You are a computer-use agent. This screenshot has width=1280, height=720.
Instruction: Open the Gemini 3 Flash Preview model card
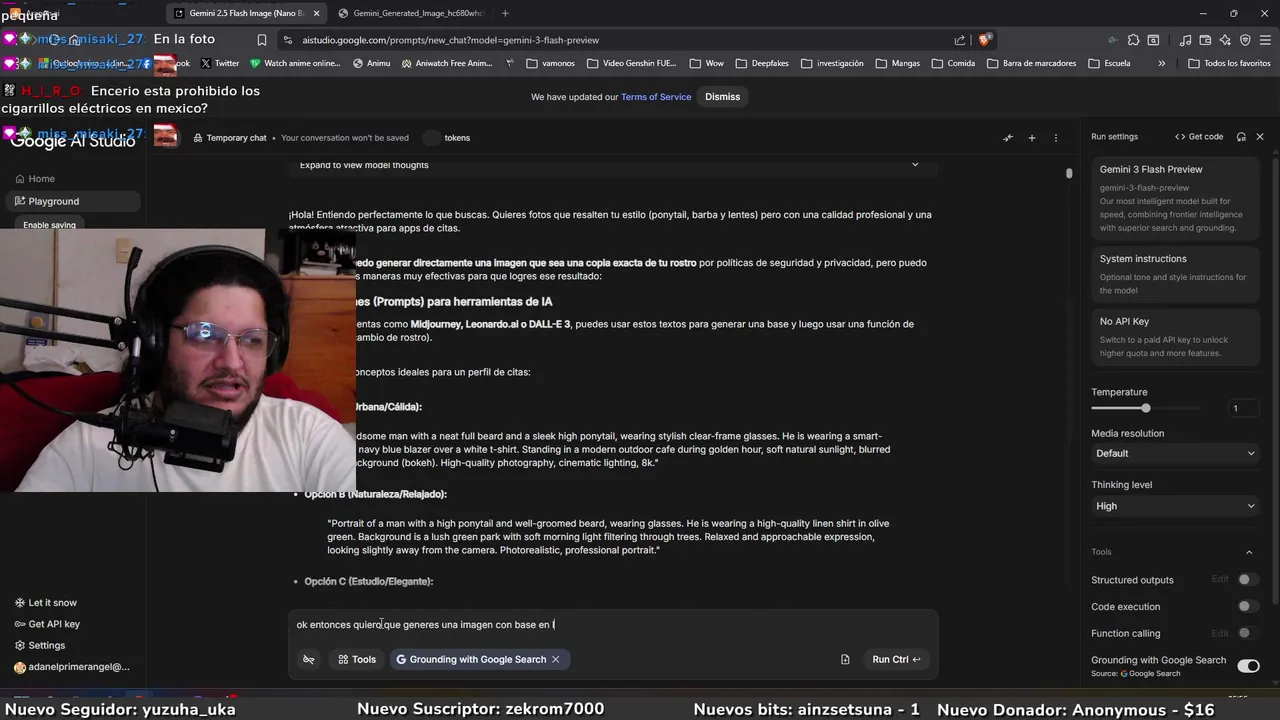click(x=1175, y=198)
